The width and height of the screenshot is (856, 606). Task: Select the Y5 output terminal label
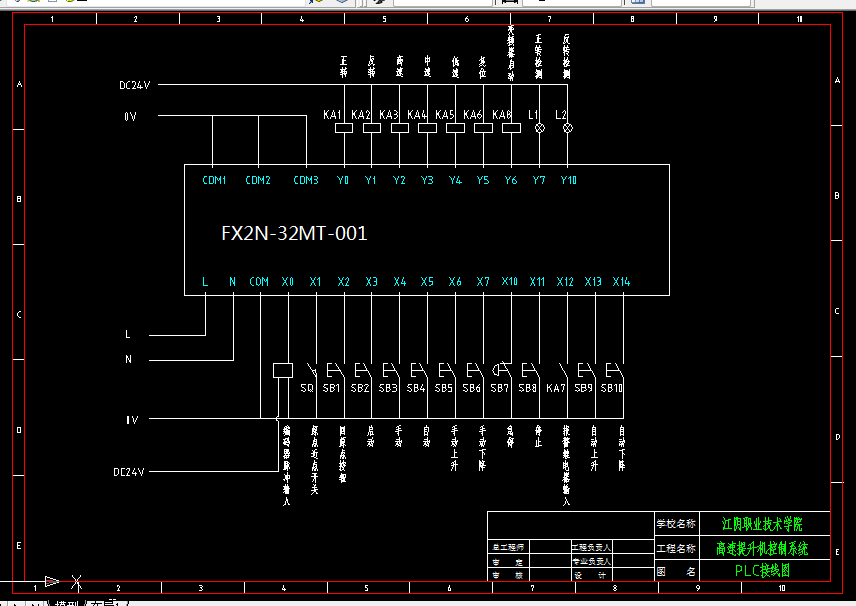[483, 180]
